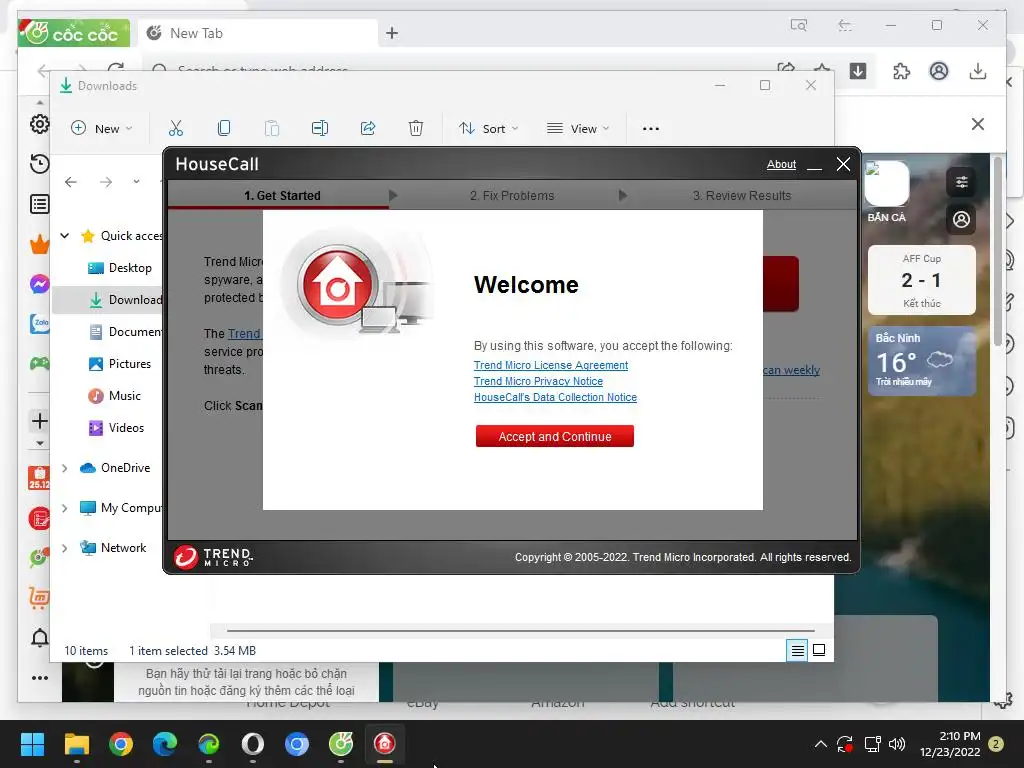Open the clock showing 2:10 PM
Screen dimensions: 1024x768
(x=950, y=744)
